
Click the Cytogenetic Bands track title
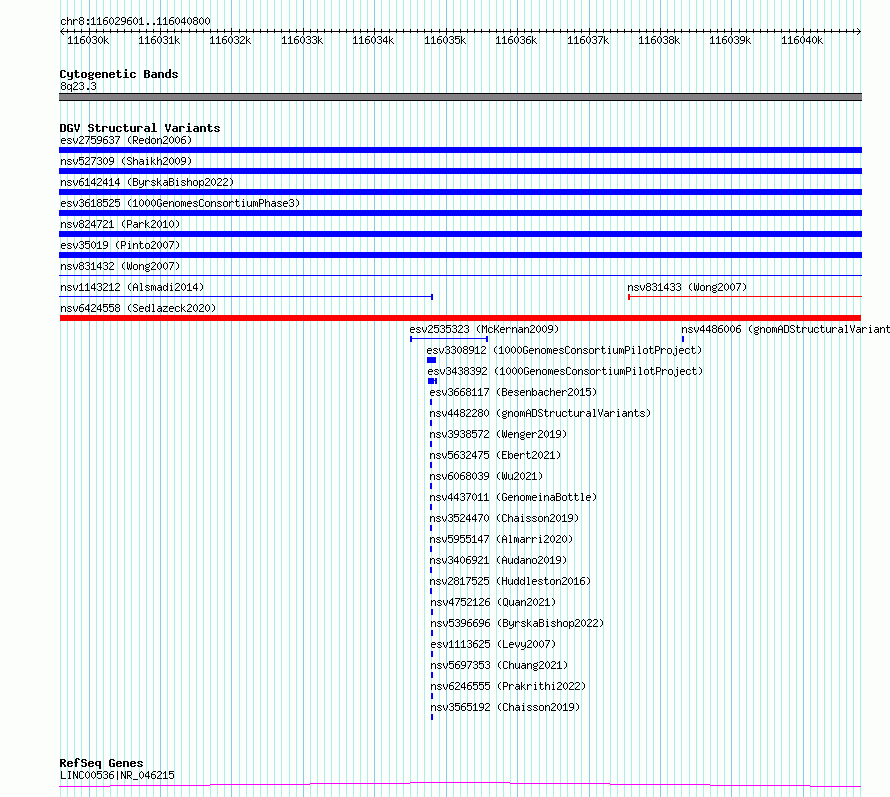pyautogui.click(x=119, y=74)
